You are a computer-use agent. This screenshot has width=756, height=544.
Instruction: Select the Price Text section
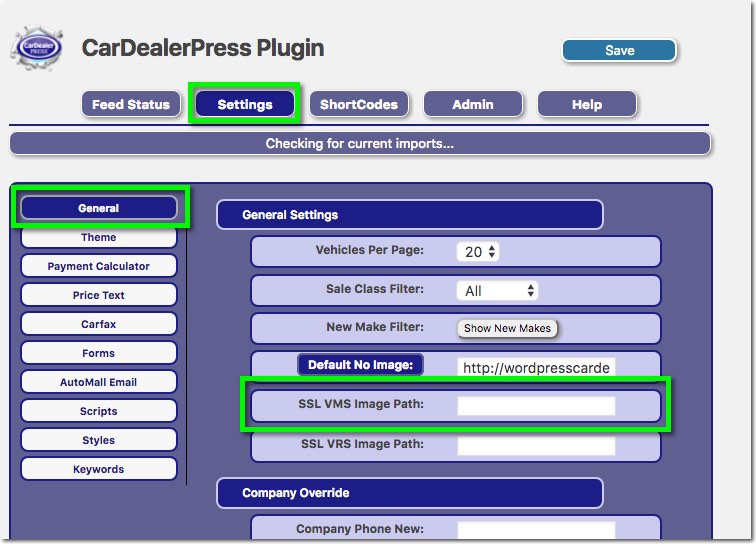click(98, 295)
